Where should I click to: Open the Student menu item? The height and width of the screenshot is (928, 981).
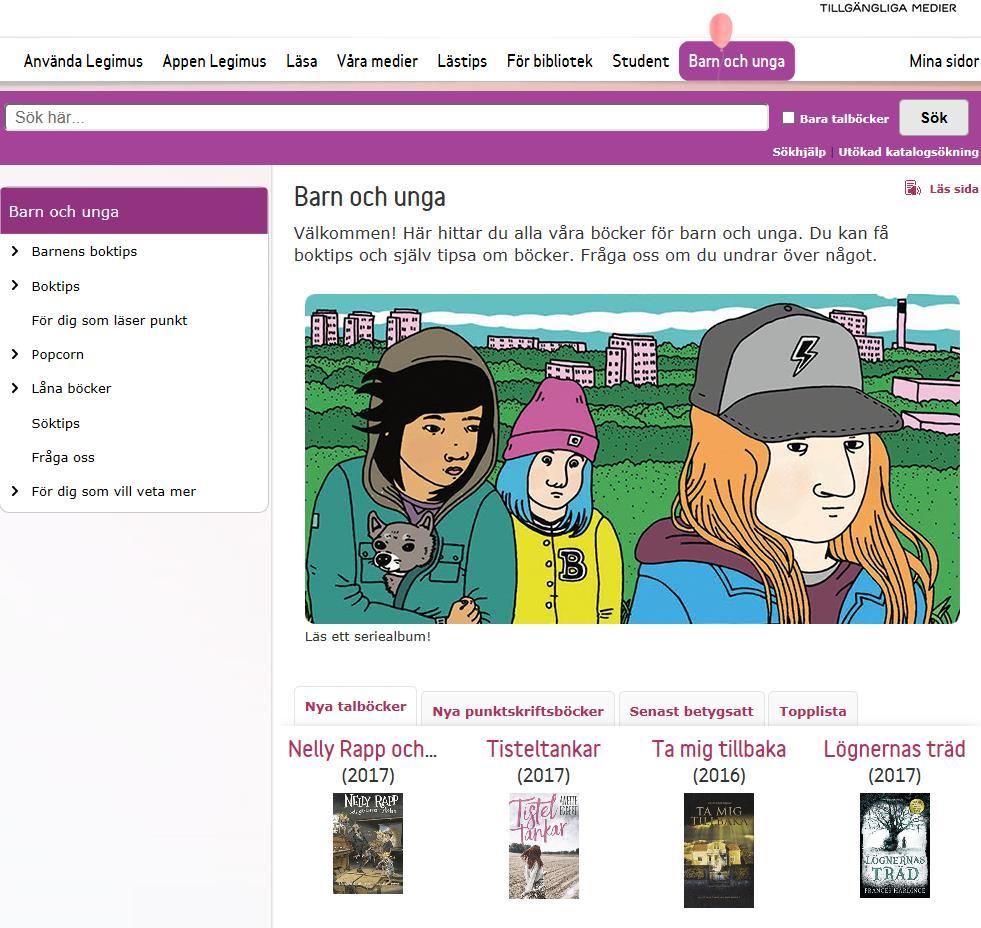[641, 61]
